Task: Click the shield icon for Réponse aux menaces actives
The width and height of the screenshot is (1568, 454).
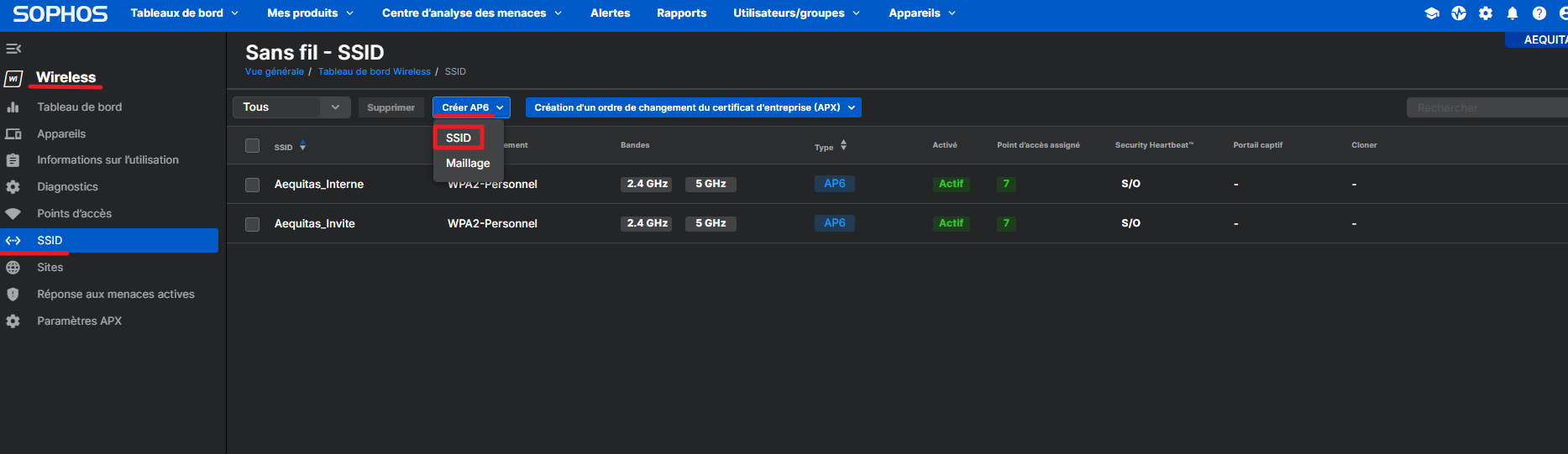Action: coord(13,295)
